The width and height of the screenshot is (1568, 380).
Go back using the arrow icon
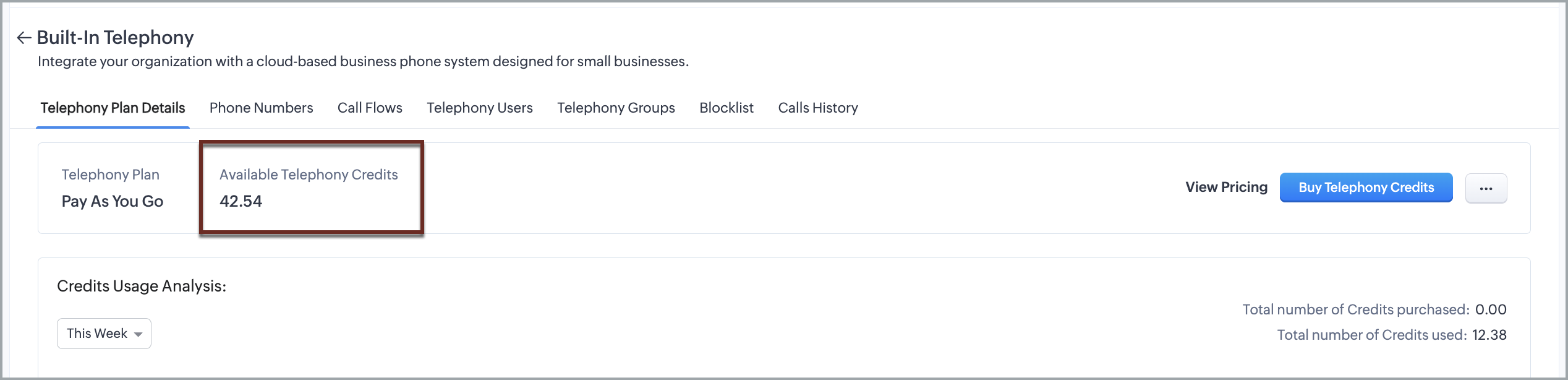pyautogui.click(x=23, y=38)
